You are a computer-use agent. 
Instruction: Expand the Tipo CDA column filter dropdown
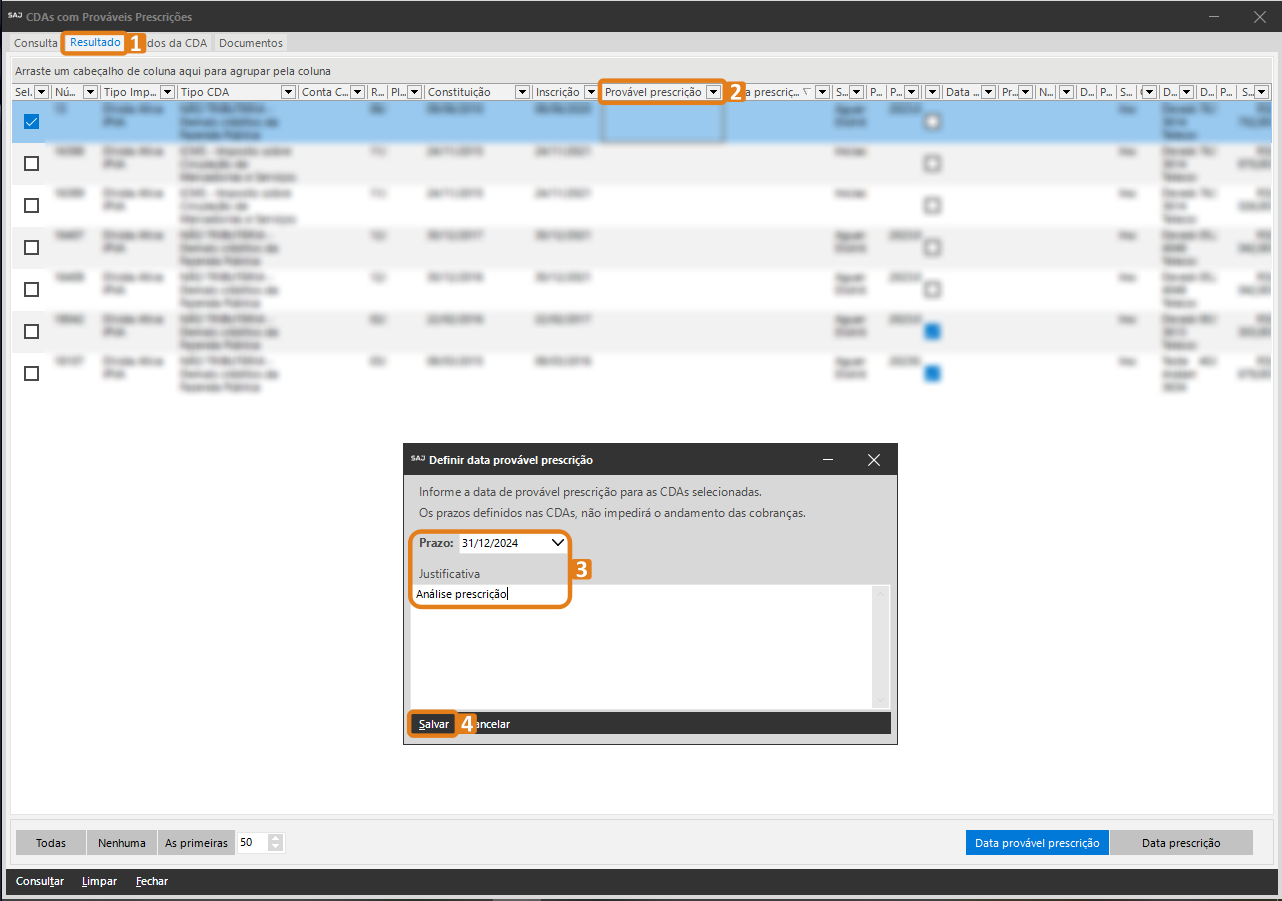[288, 92]
